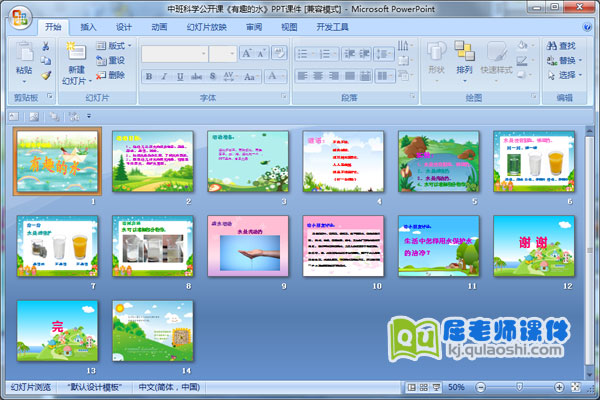
Task: Toggle Center text alignment
Action: click(318, 76)
